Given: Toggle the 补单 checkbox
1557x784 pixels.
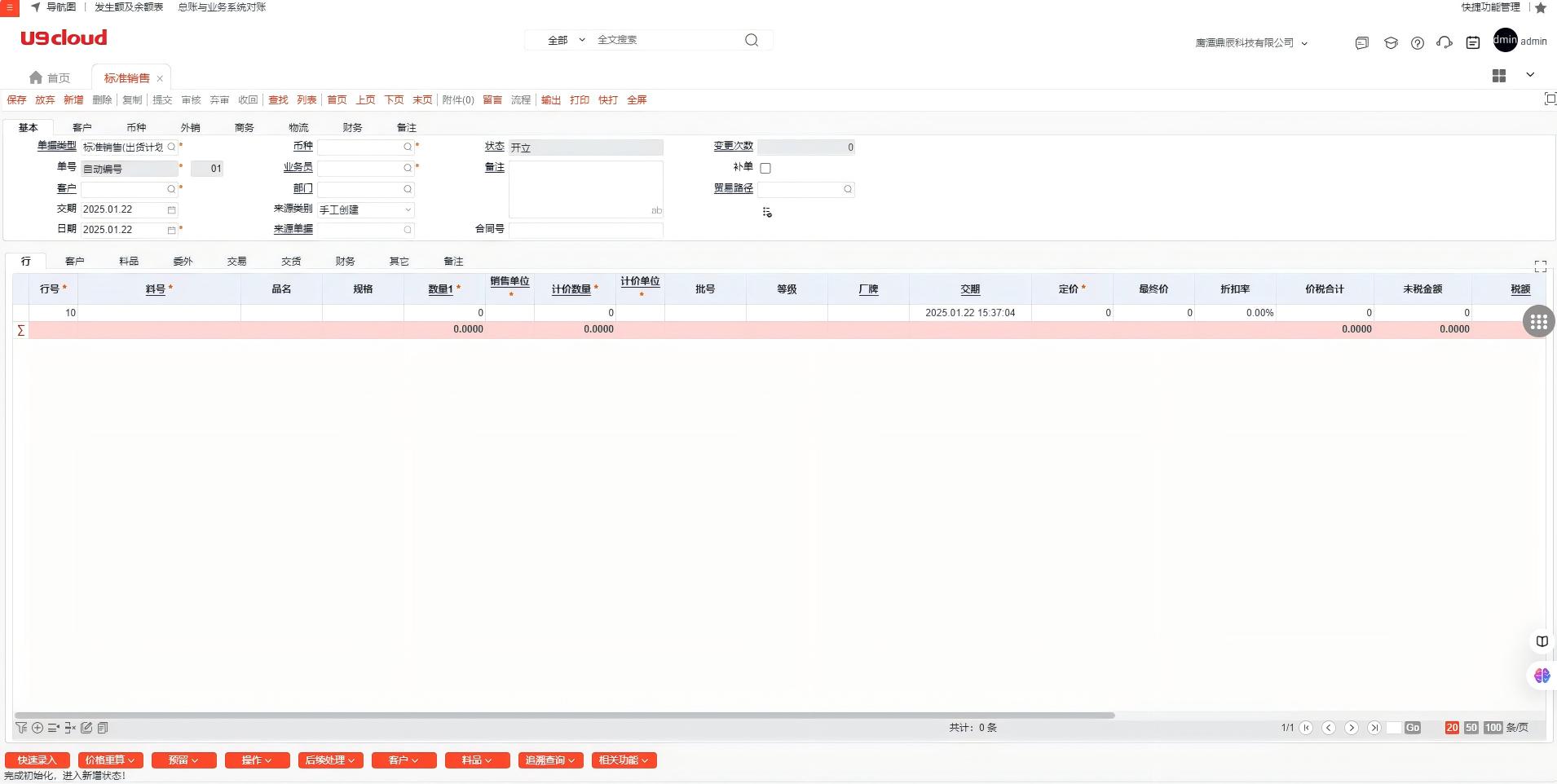Looking at the screenshot, I should pos(765,168).
